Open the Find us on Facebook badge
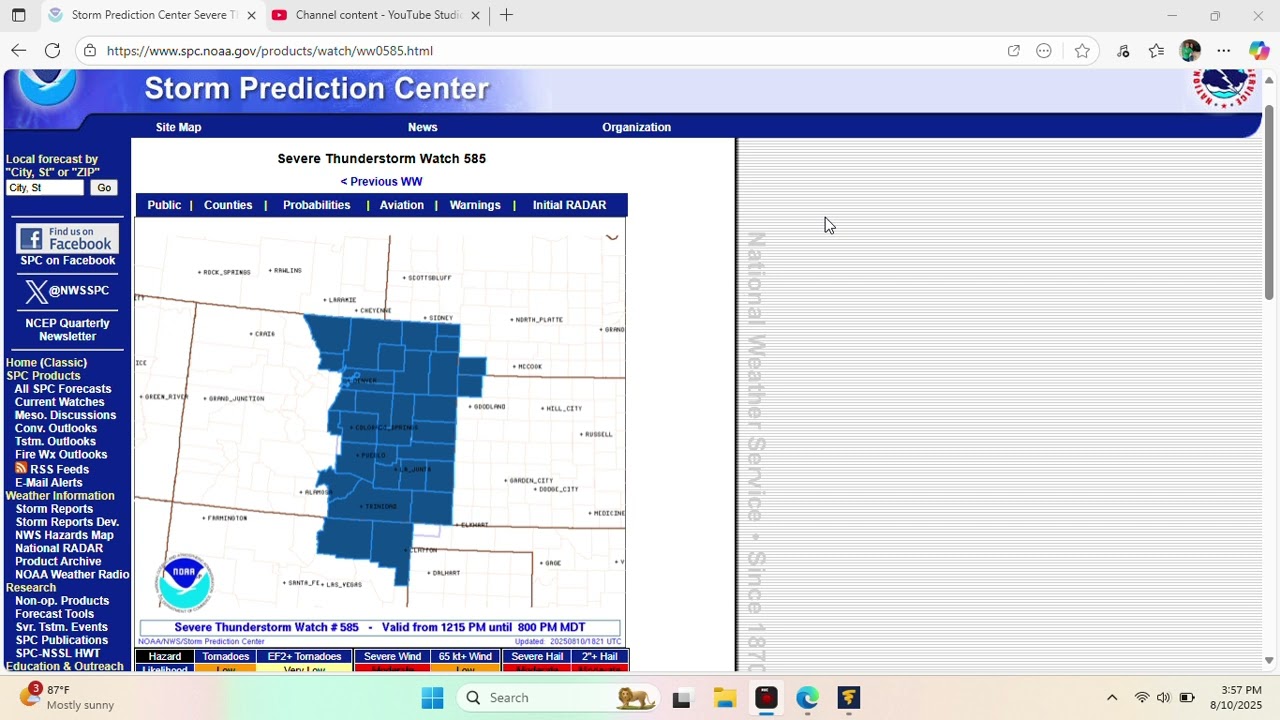This screenshot has height=720, width=1280. coord(67,238)
